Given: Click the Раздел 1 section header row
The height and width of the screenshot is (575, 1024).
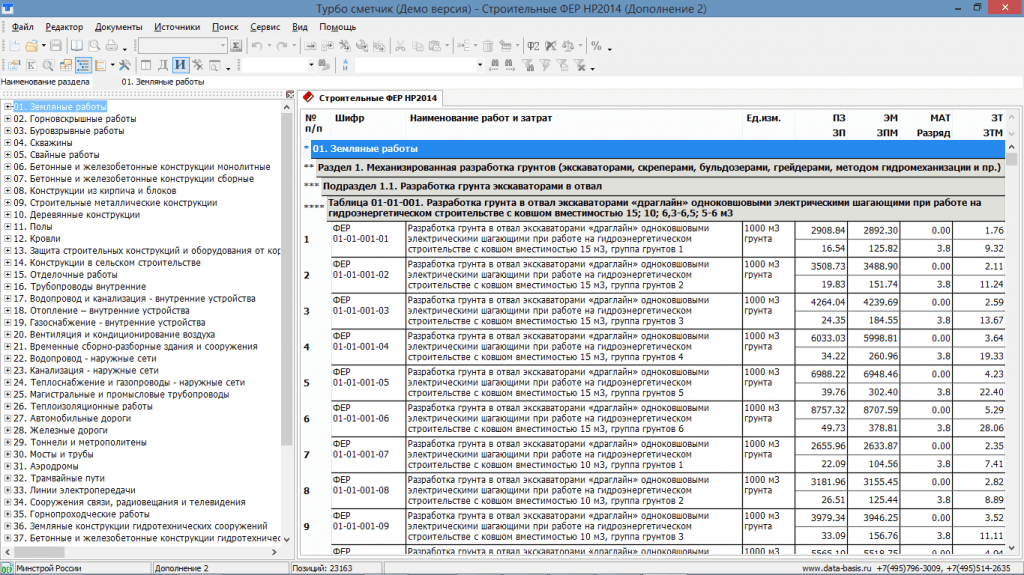Looking at the screenshot, I should [x=660, y=167].
